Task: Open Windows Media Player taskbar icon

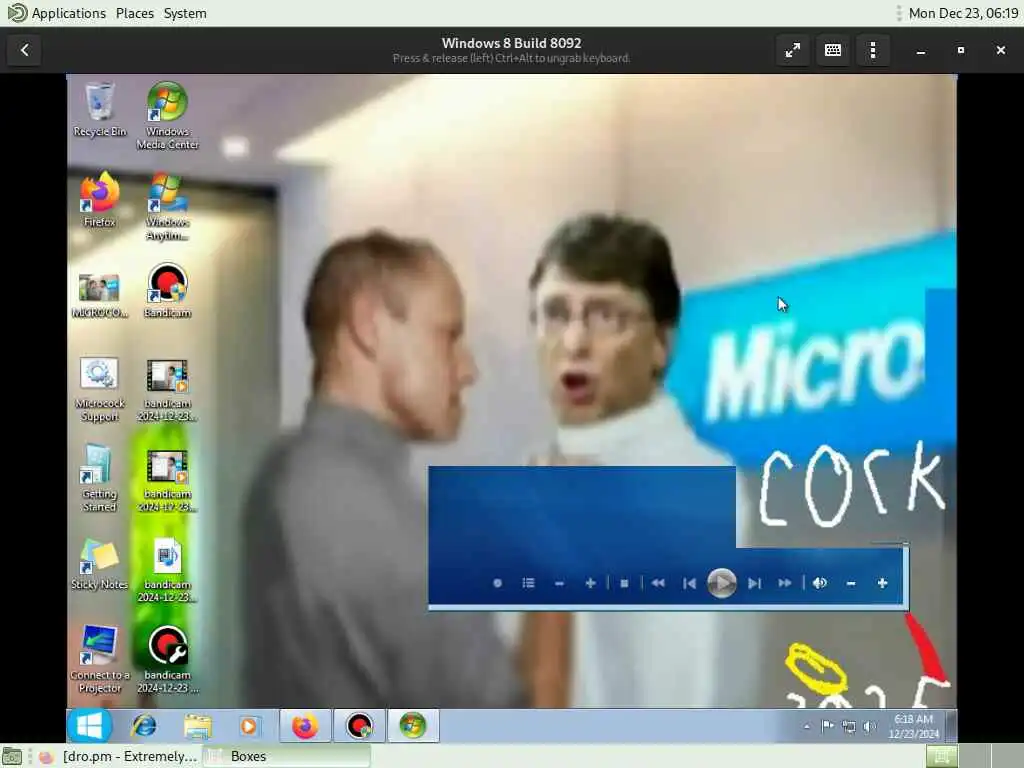Action: (x=248, y=726)
